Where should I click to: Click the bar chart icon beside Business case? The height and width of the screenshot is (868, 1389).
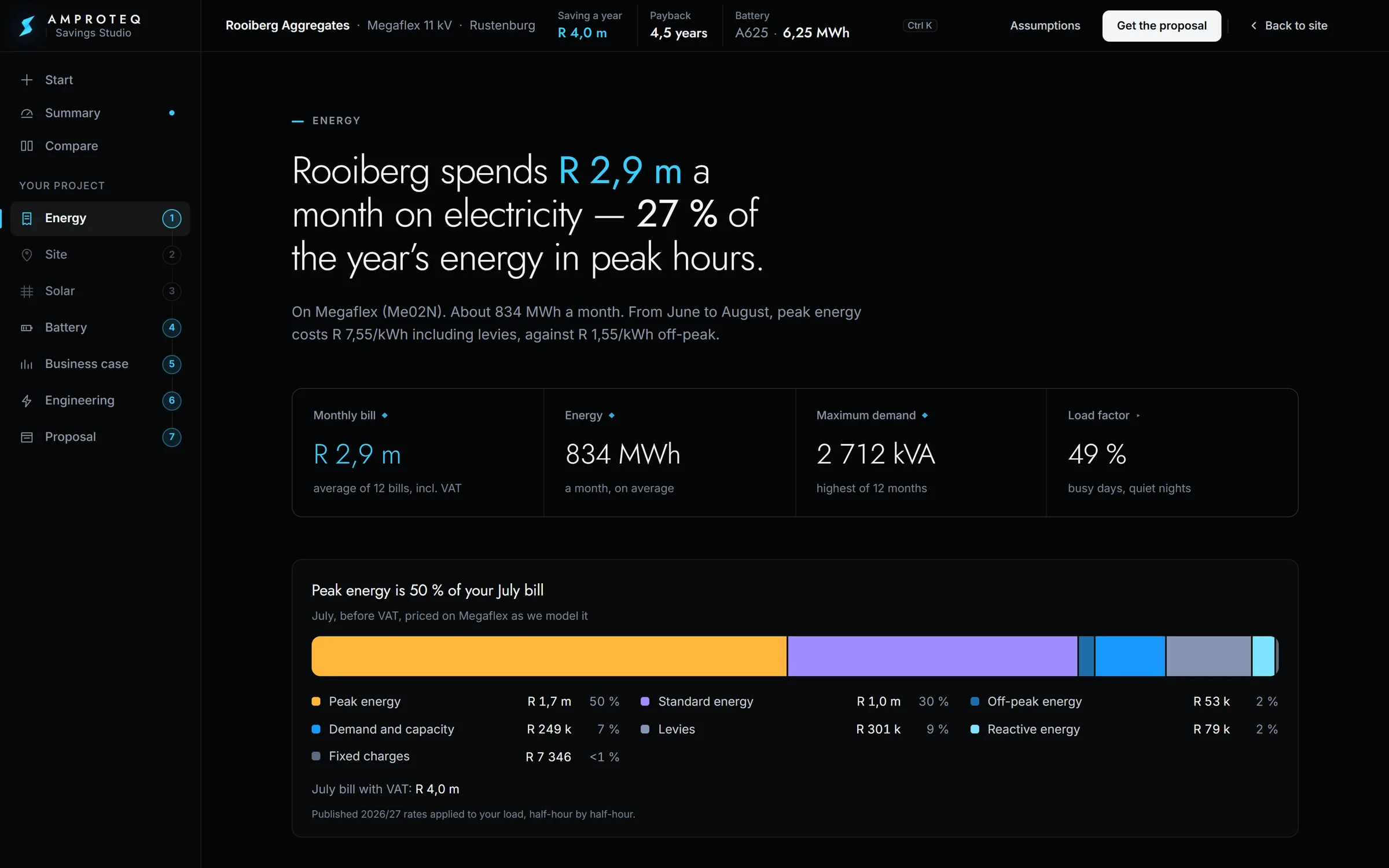point(27,364)
